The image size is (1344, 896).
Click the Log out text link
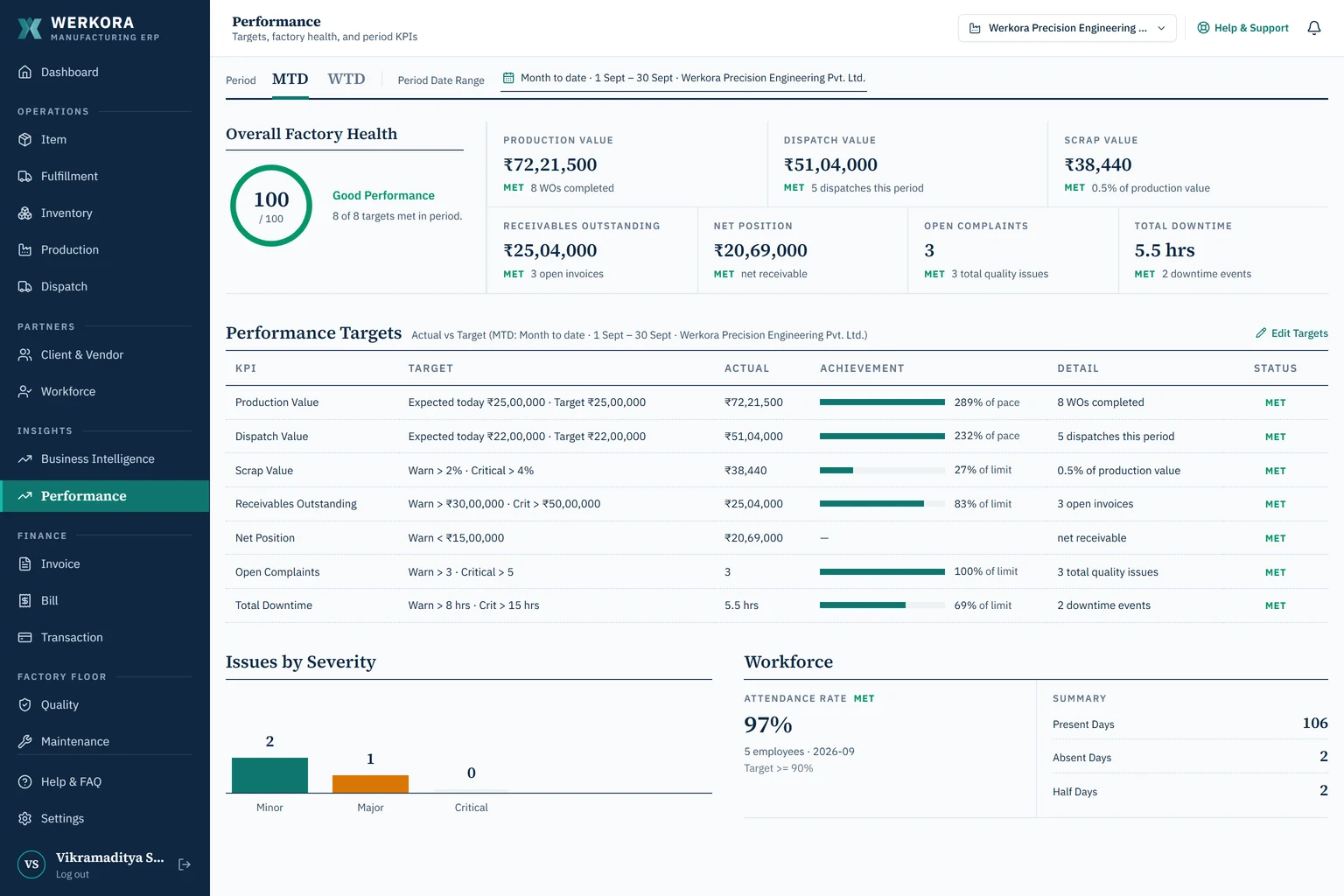(73, 874)
